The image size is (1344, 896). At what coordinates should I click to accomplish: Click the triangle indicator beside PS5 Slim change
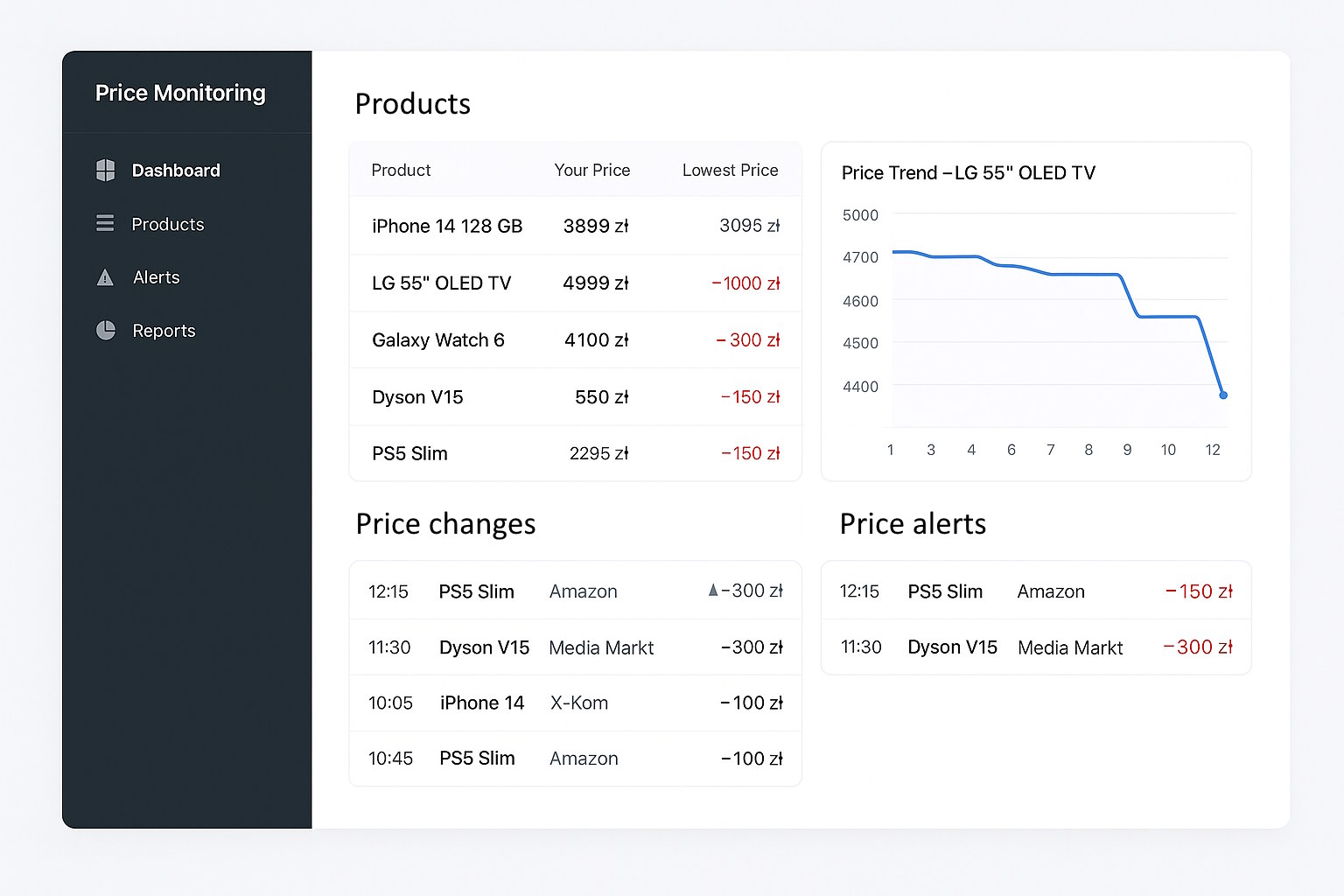713,591
